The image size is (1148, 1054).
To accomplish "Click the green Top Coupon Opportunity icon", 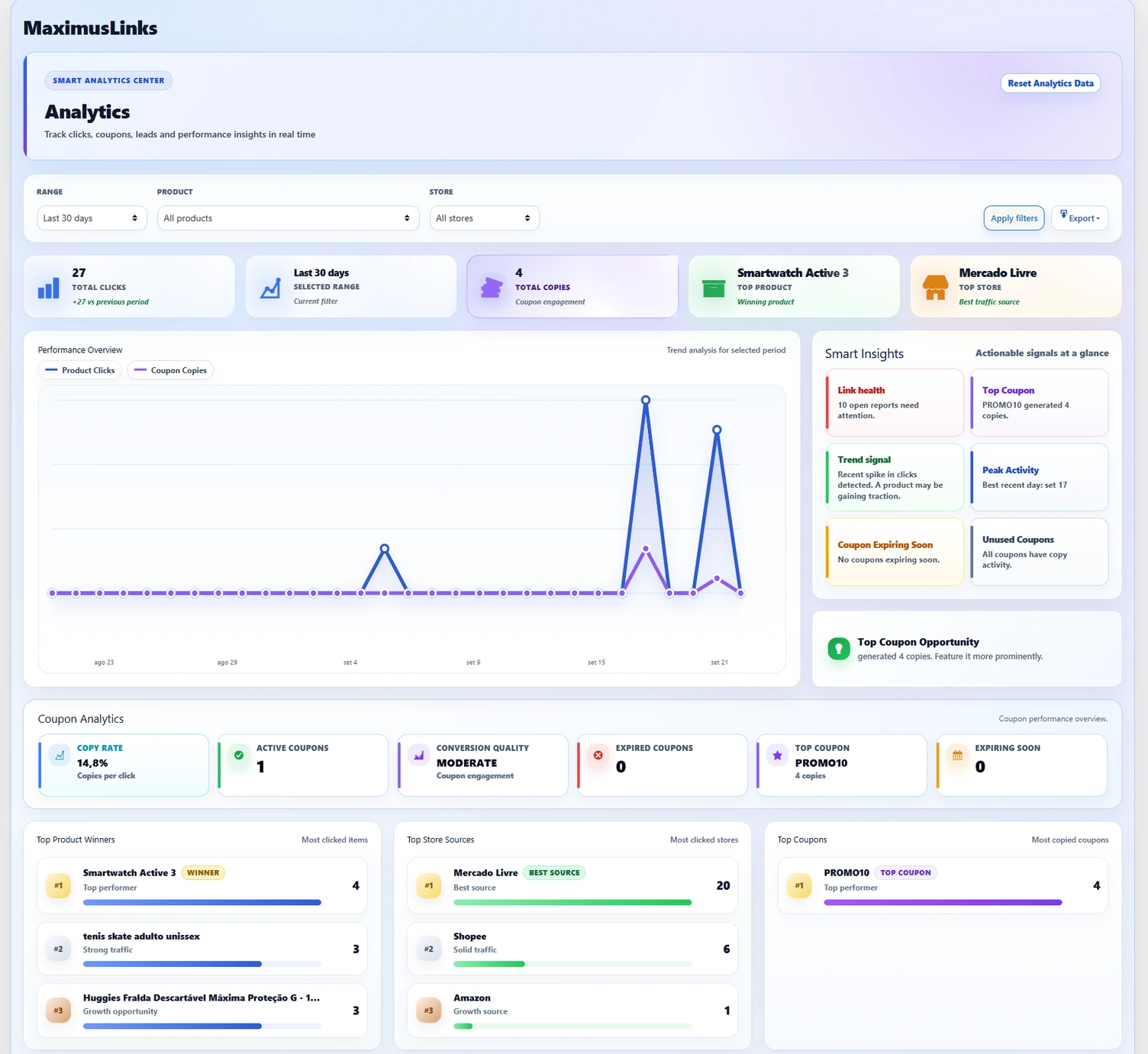I will coord(839,649).
